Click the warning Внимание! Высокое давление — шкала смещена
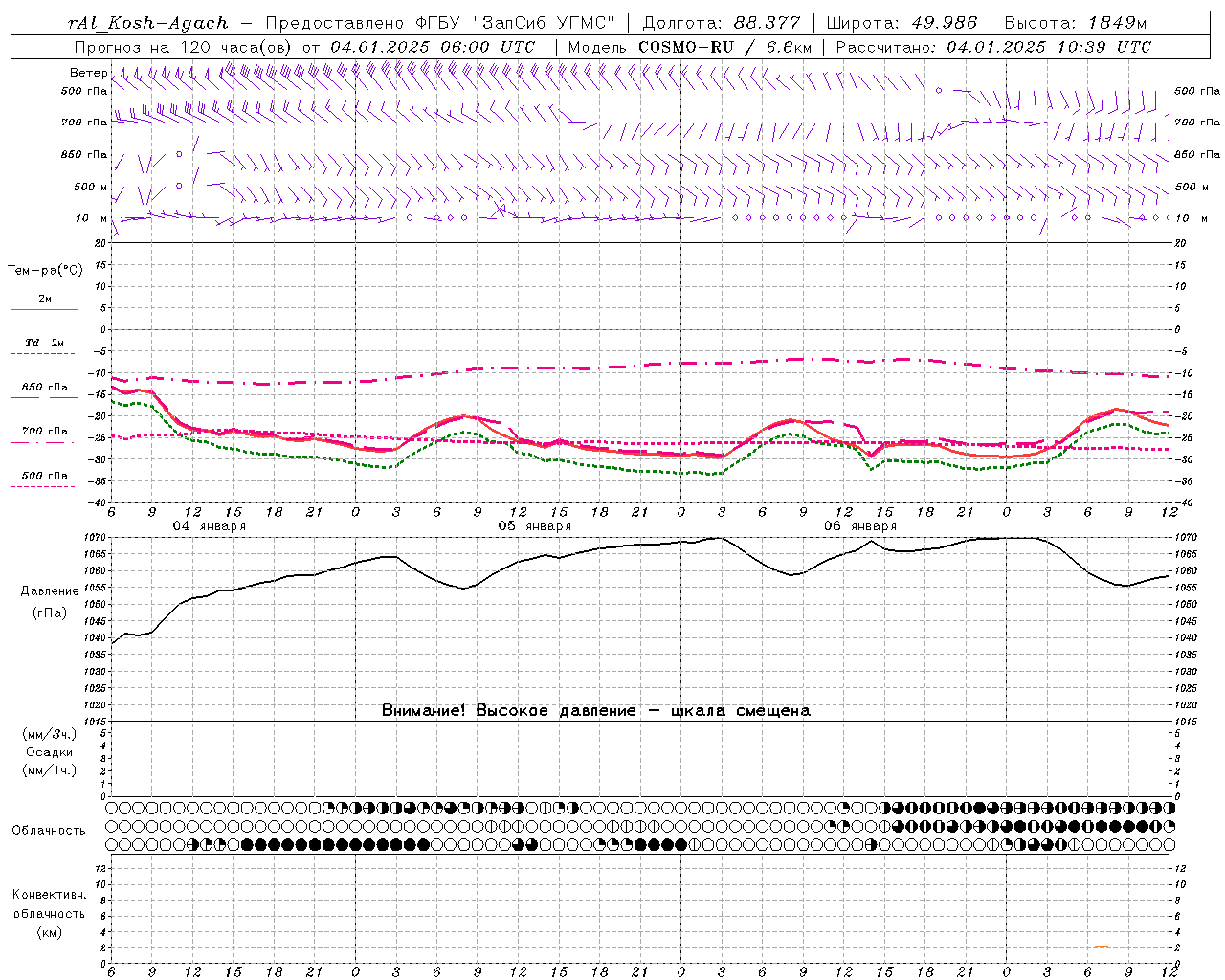1225x980 pixels. coord(596,711)
